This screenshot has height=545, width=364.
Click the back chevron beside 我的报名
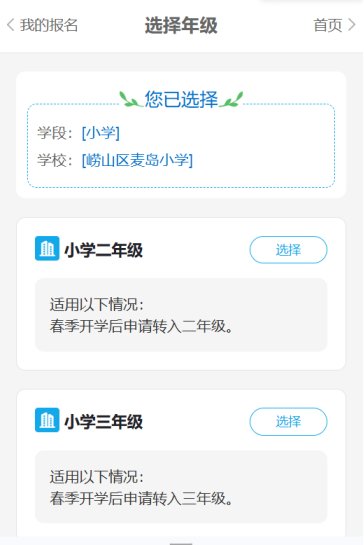[x=11, y=25]
